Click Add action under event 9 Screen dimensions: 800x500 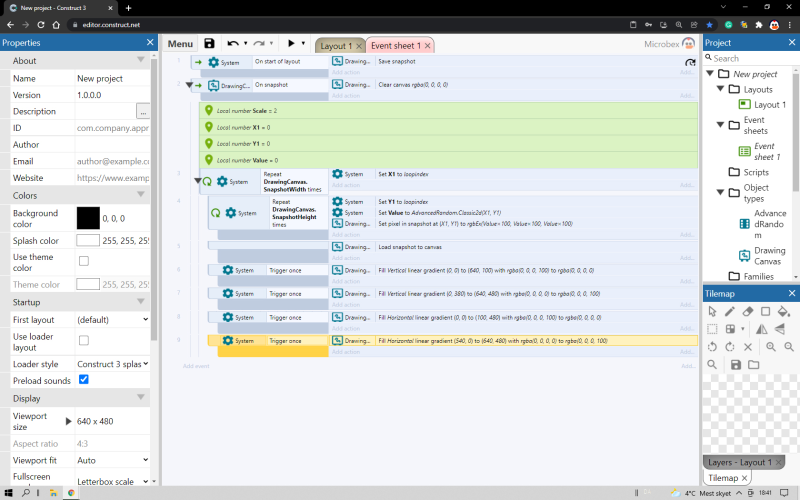point(346,352)
